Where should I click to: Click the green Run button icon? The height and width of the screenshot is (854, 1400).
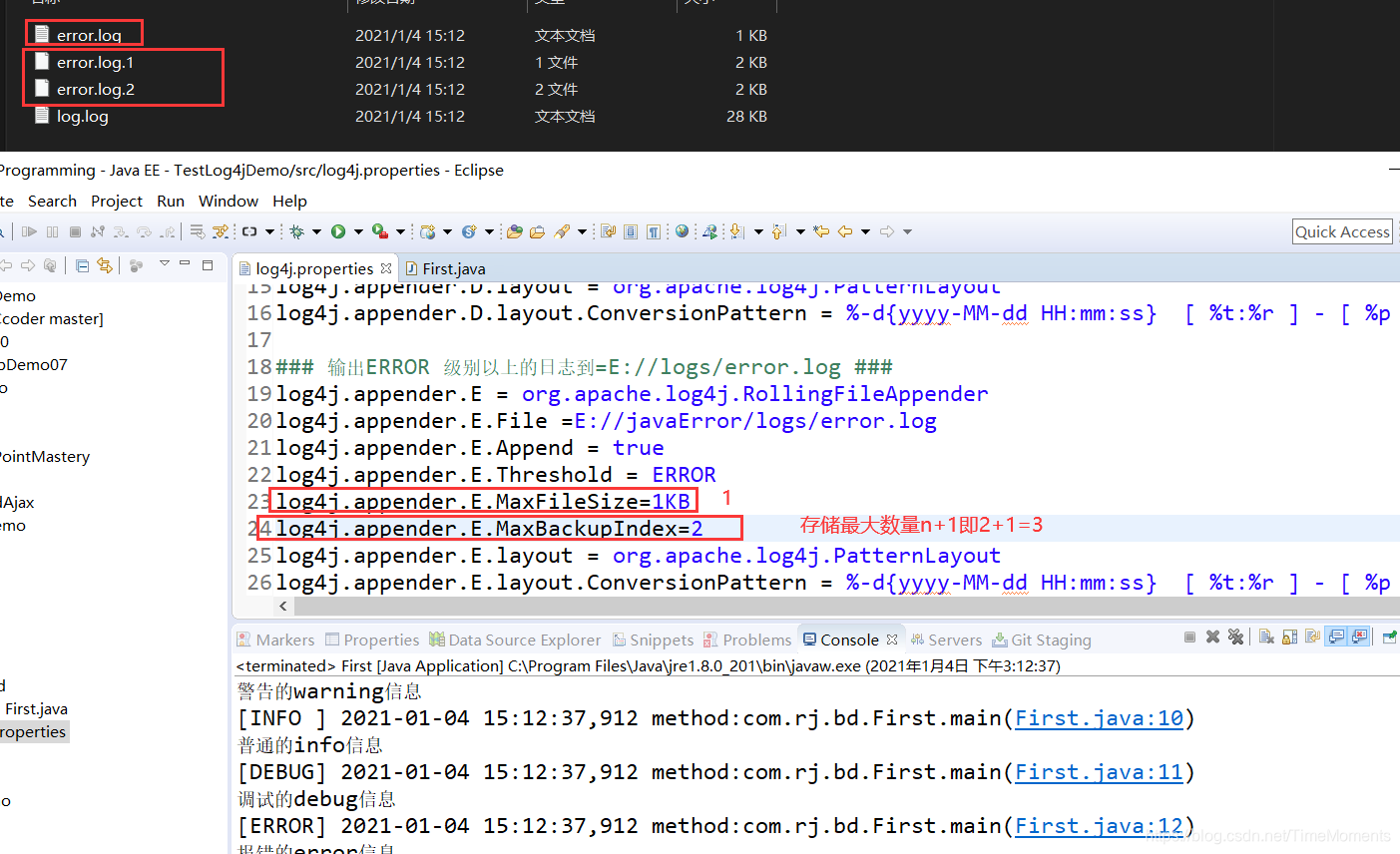click(338, 231)
